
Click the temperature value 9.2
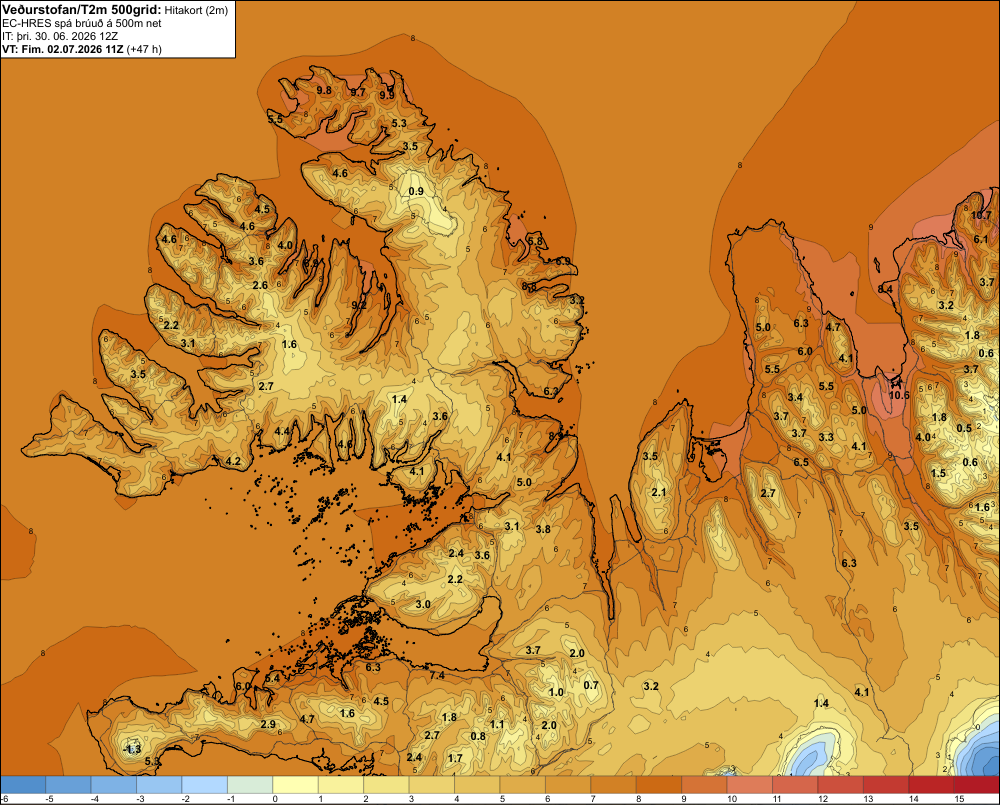click(359, 305)
